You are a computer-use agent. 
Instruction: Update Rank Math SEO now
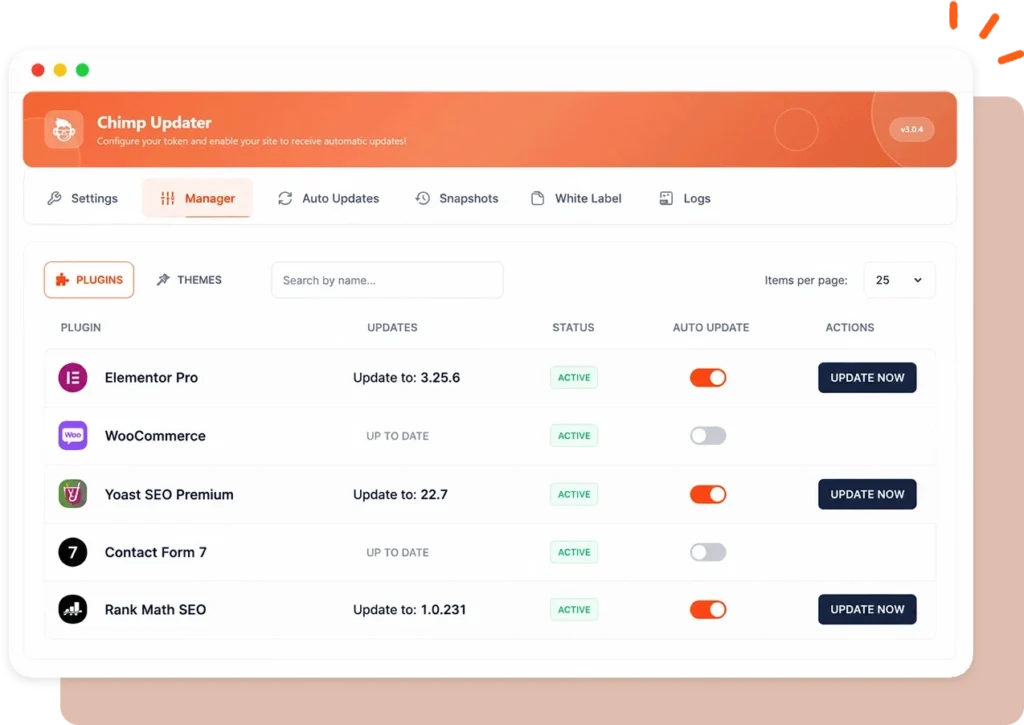pyautogui.click(x=867, y=609)
